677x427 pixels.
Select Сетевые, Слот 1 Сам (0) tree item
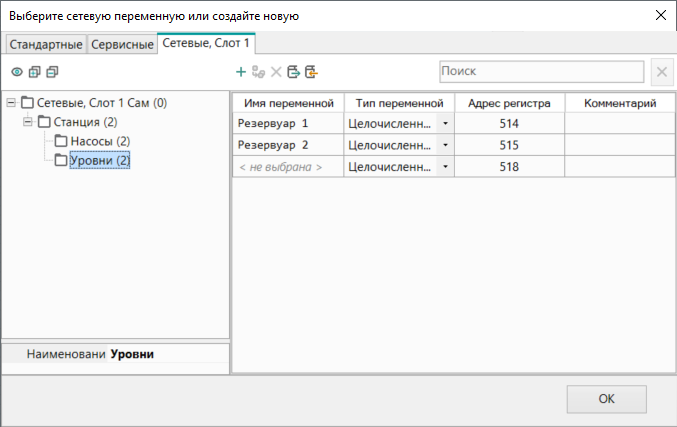coord(101,103)
